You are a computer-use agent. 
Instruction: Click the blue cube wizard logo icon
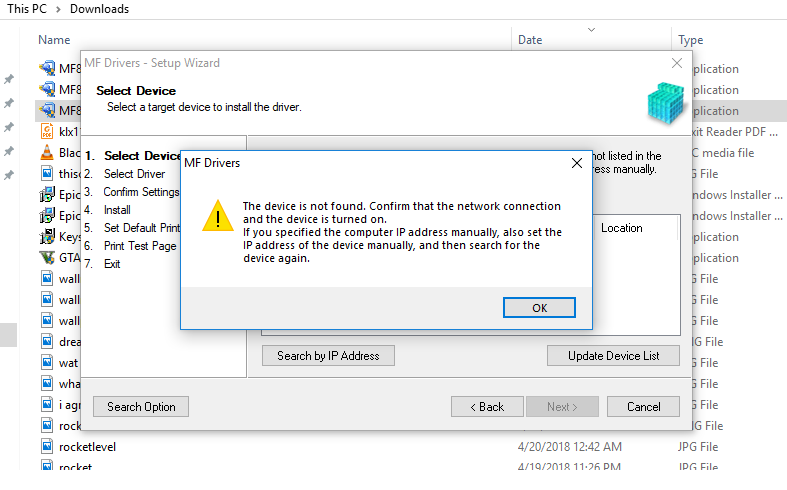[666, 102]
